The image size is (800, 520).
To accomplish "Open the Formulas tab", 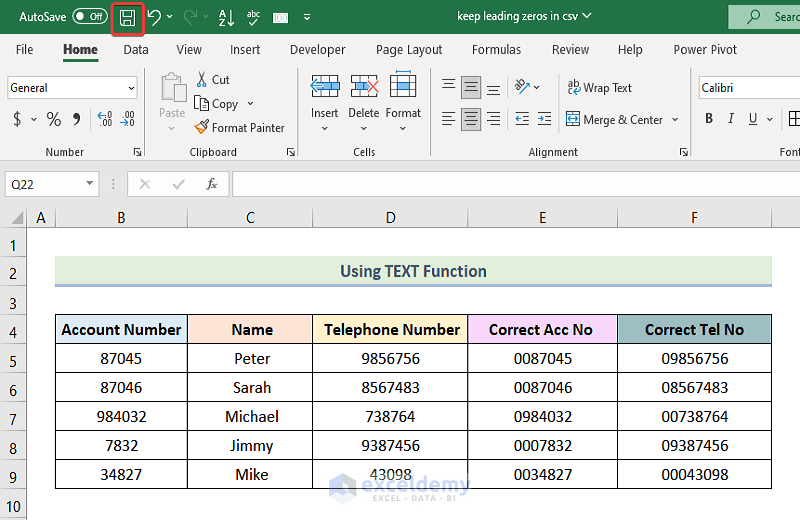I will 496,49.
